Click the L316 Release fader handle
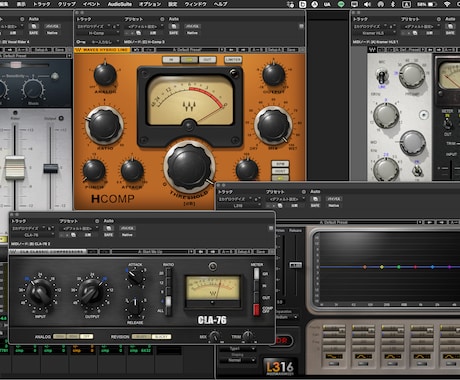The image size is (460, 380). 295,265
